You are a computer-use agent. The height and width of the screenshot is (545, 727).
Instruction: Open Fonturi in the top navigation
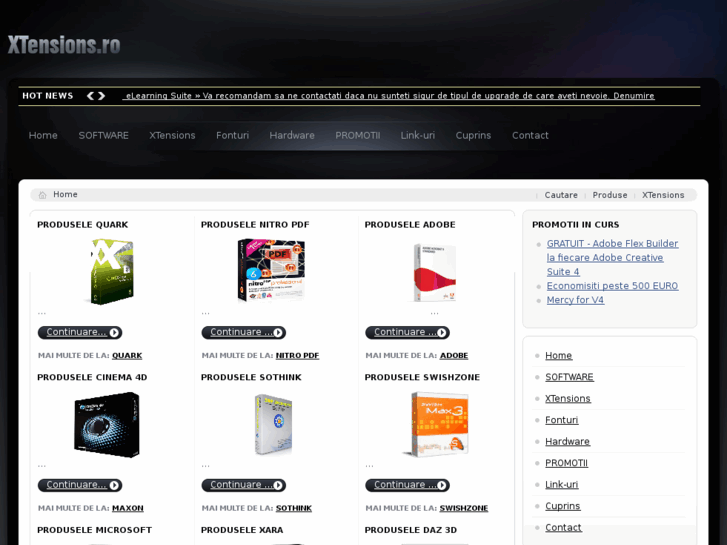(232, 135)
